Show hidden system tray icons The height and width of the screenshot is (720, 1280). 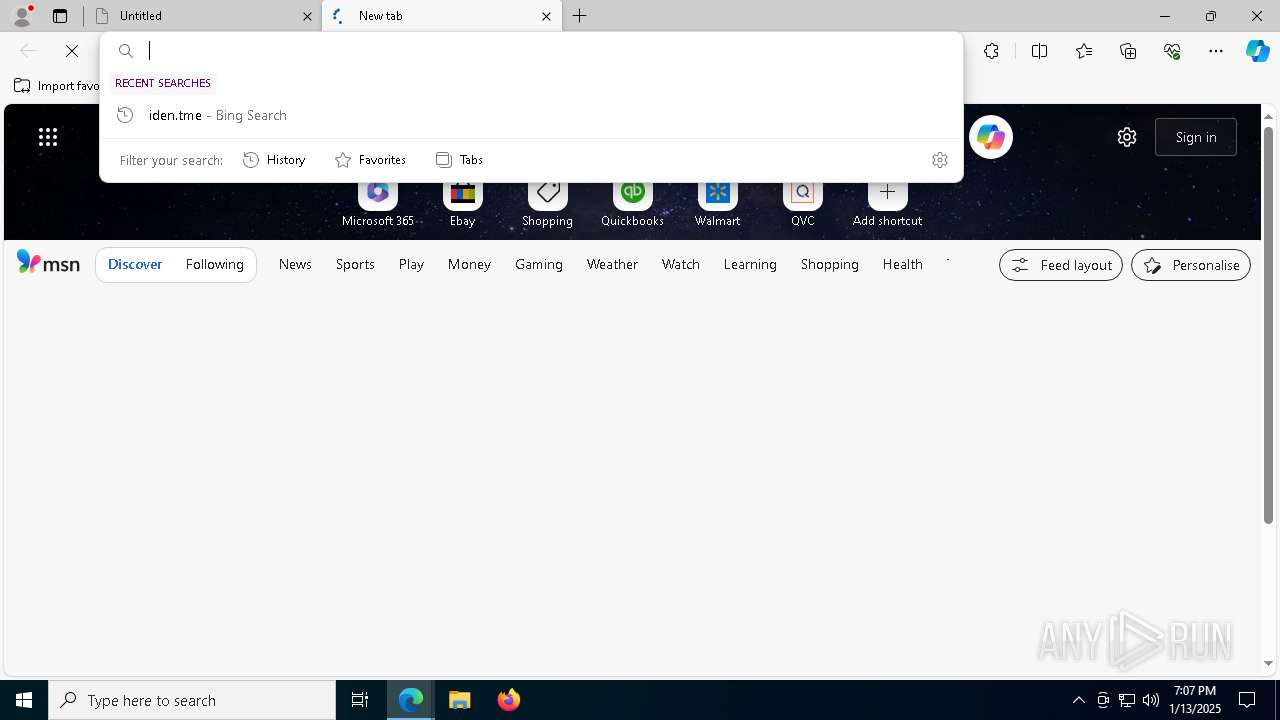point(1079,700)
